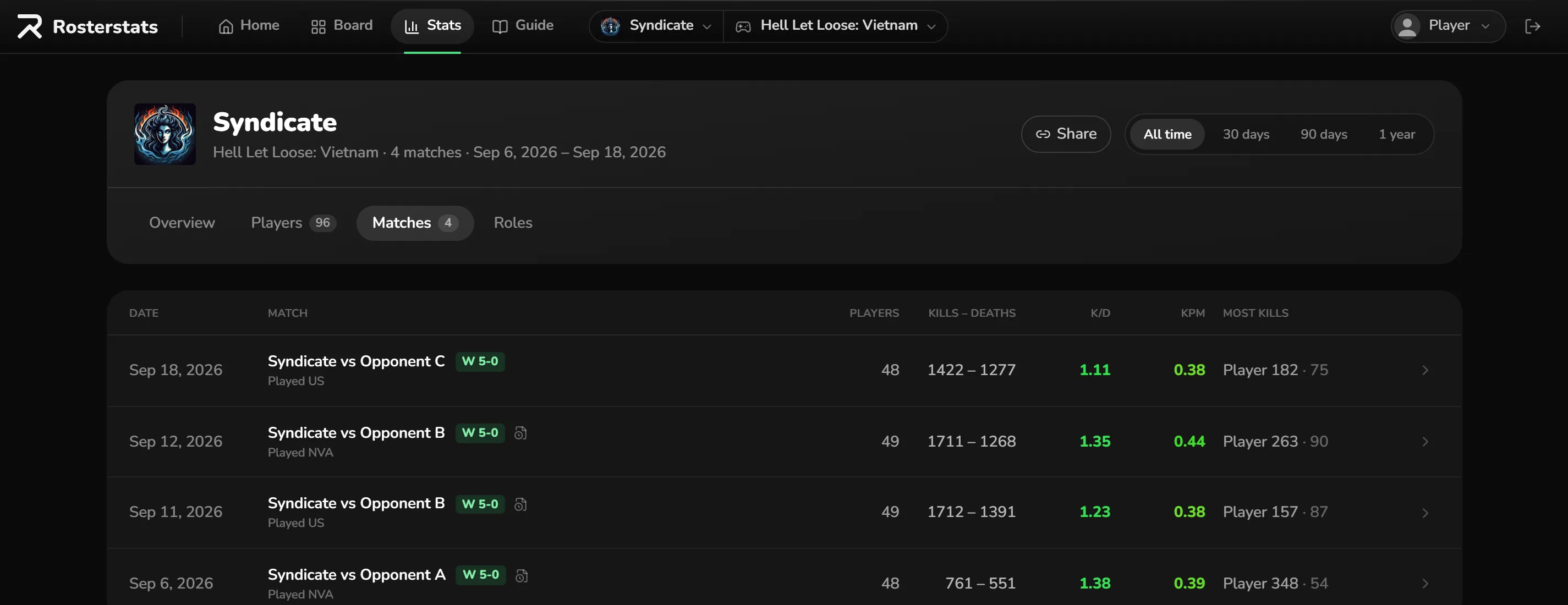This screenshot has width=1568, height=605.
Task: Expand the Sep 18 match row chevron
Action: tap(1425, 370)
